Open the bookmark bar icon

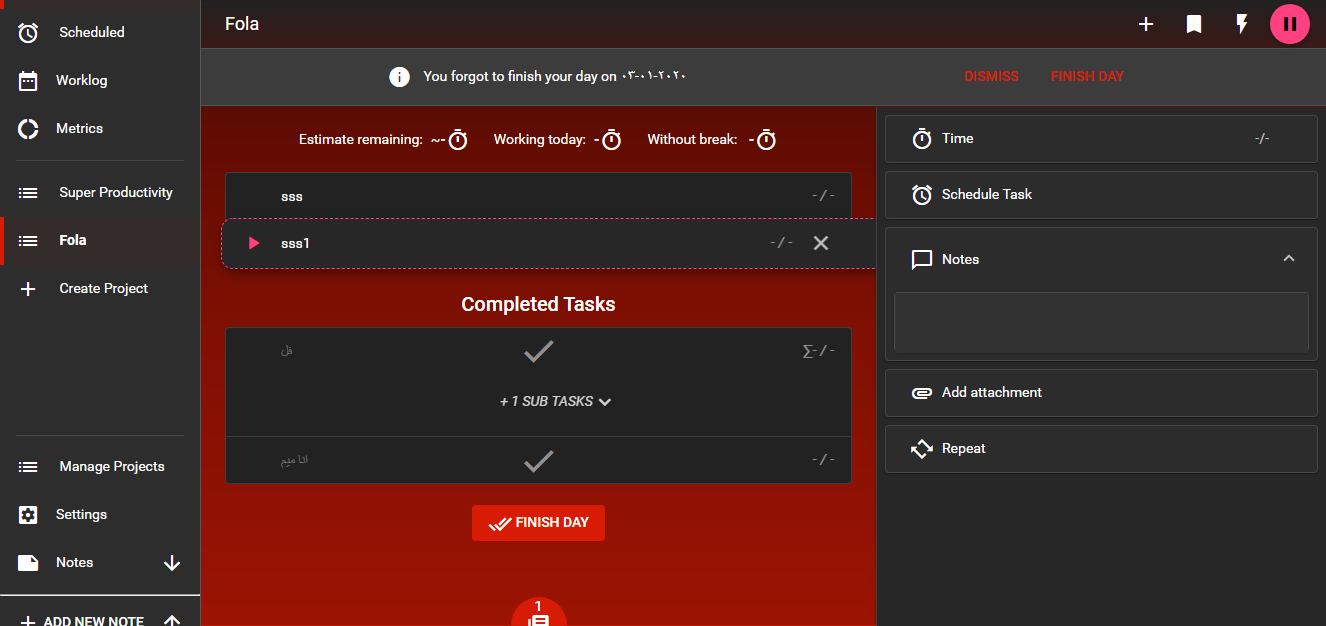tap(1193, 24)
